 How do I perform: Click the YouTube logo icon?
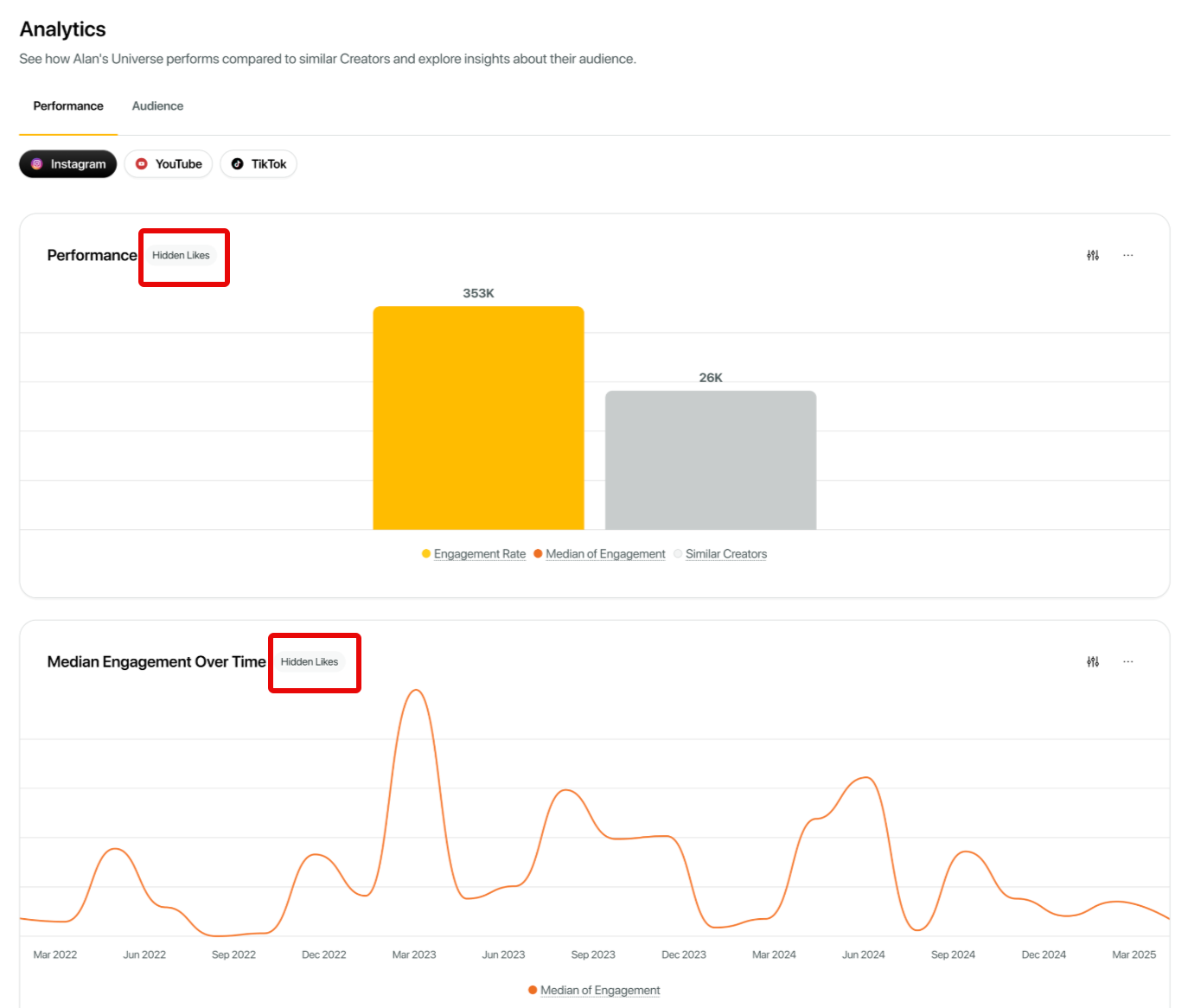[x=142, y=164]
